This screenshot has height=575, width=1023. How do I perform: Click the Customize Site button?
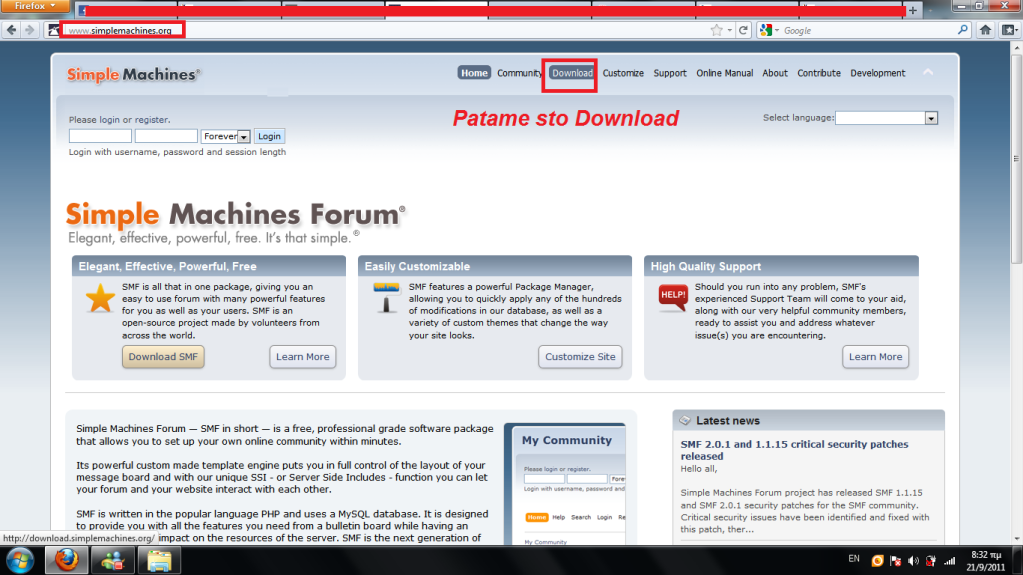580,357
